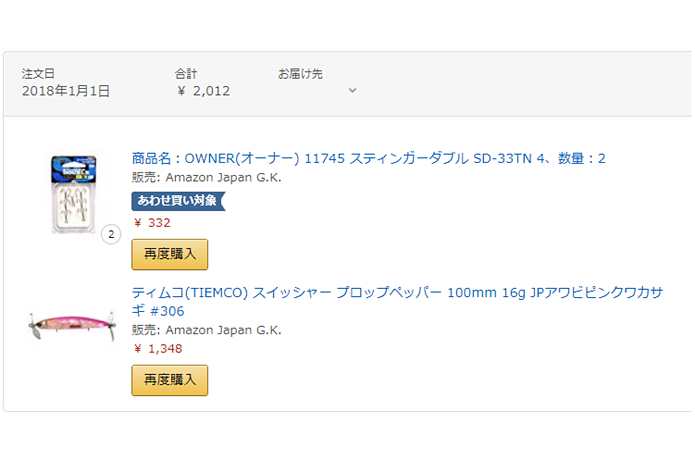695x460 pixels.
Task: Click the 注文日 header label
Action: (x=38, y=74)
